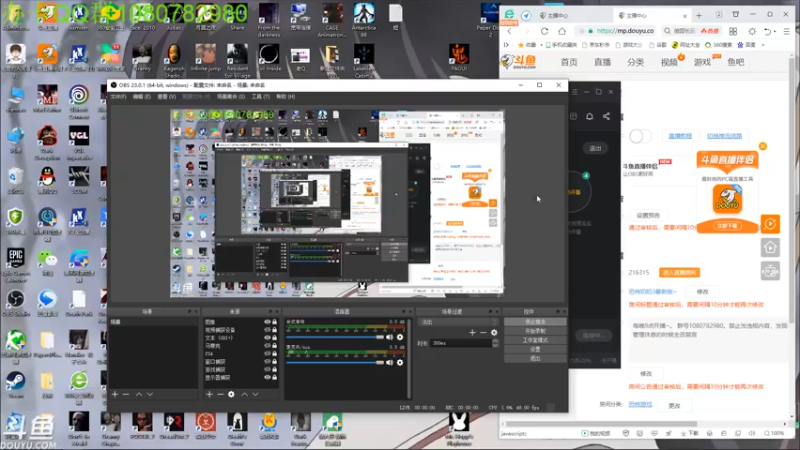Screen dimensions: 800x450
Task: Toggle visibility eye for 文本 (GDI+) source
Action: (267, 338)
